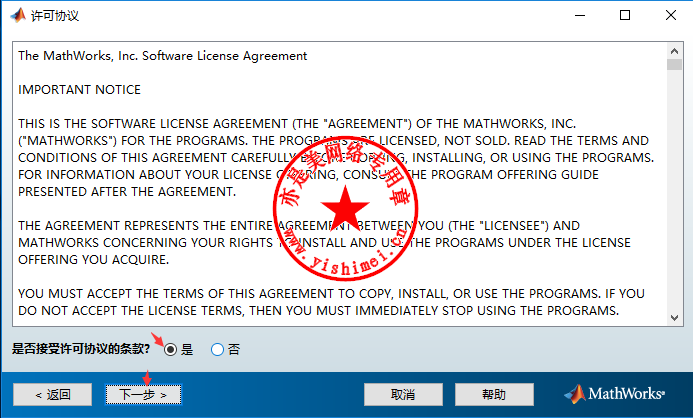This screenshot has height=418, width=693.
Task: Click the 'IMPORTANT NOTICE' heading text
Action: pos(80,90)
